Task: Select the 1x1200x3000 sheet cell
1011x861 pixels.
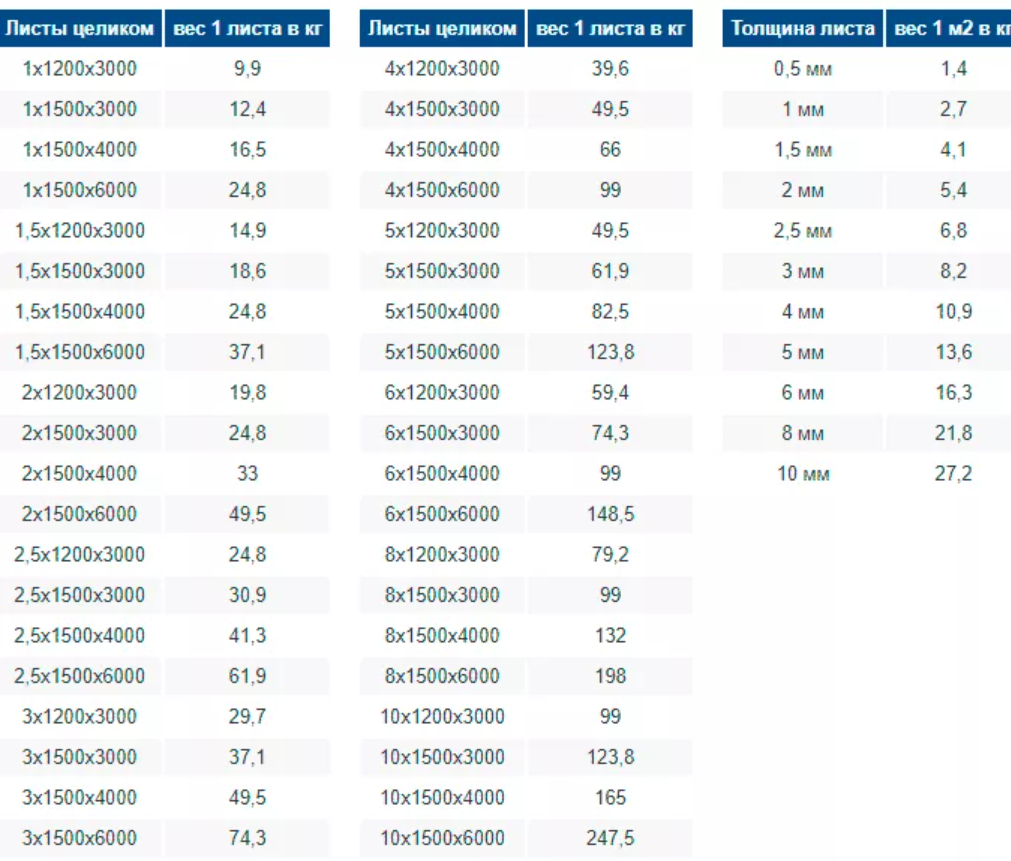Action: tap(80, 69)
